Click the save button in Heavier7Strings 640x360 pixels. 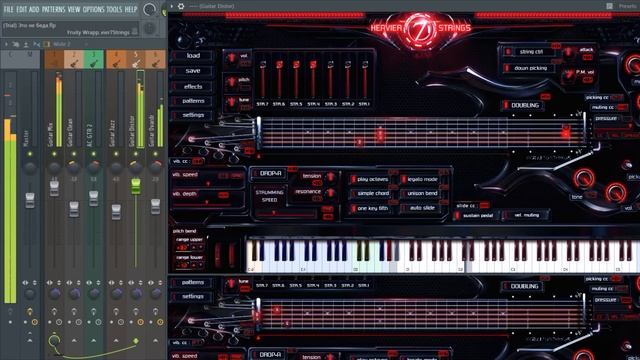point(193,71)
